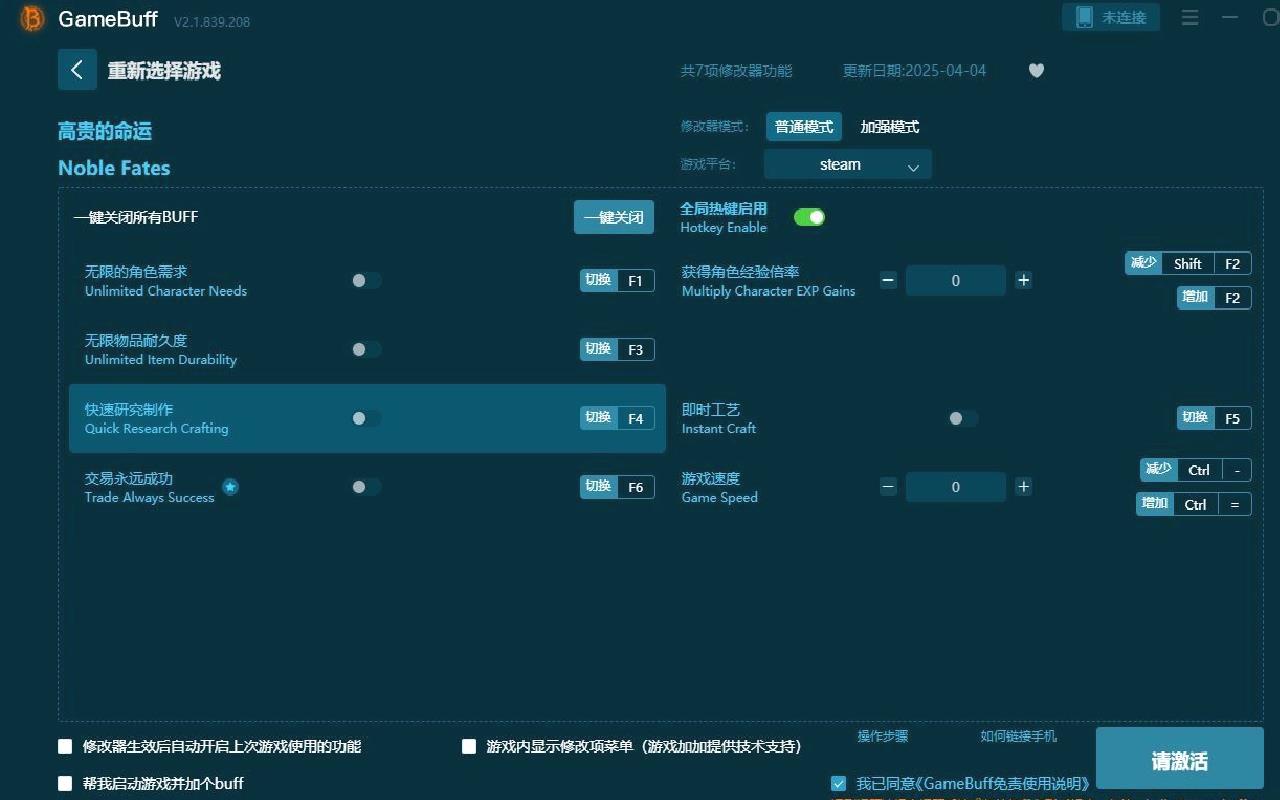
Task: Uncheck GameBuff disclaimer agreement checkbox
Action: coord(839,783)
